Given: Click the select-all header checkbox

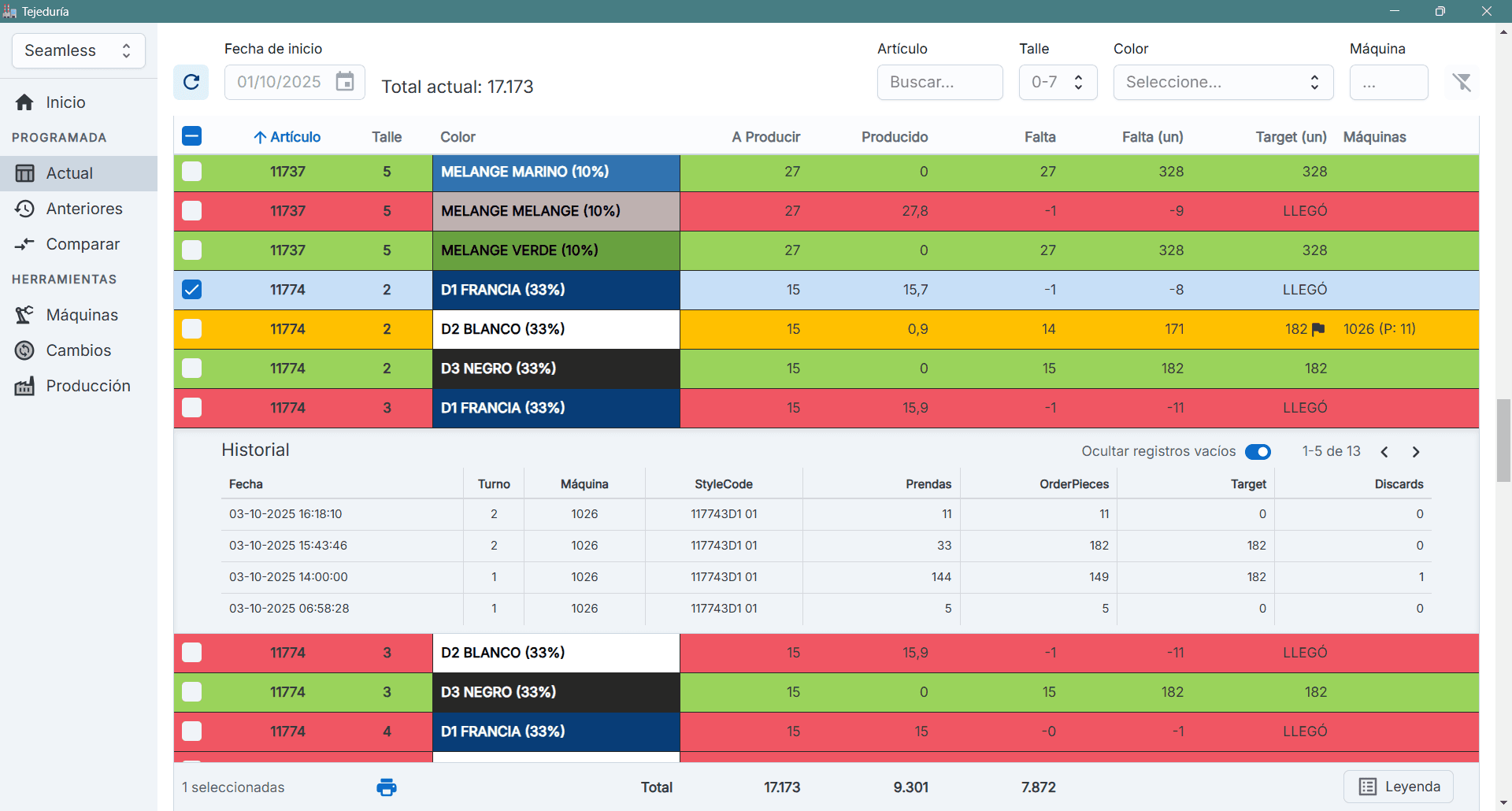Looking at the screenshot, I should (x=192, y=136).
